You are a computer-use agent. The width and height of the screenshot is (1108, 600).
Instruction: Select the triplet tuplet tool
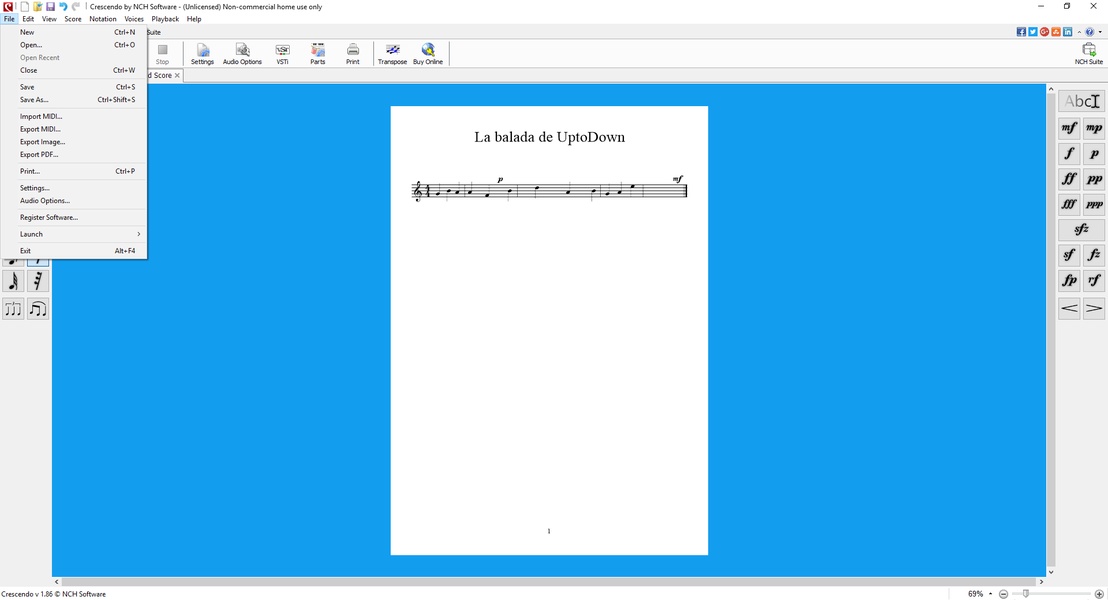13,309
